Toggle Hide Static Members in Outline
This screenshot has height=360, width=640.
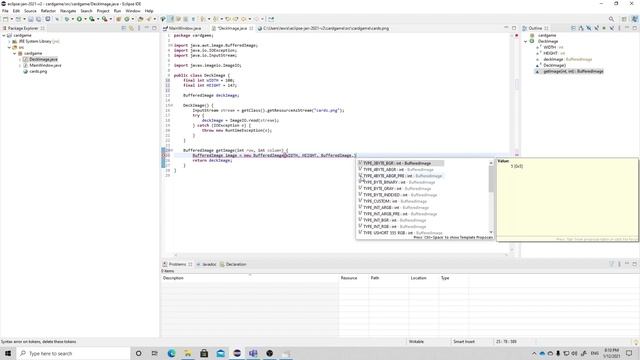(x=596, y=28)
